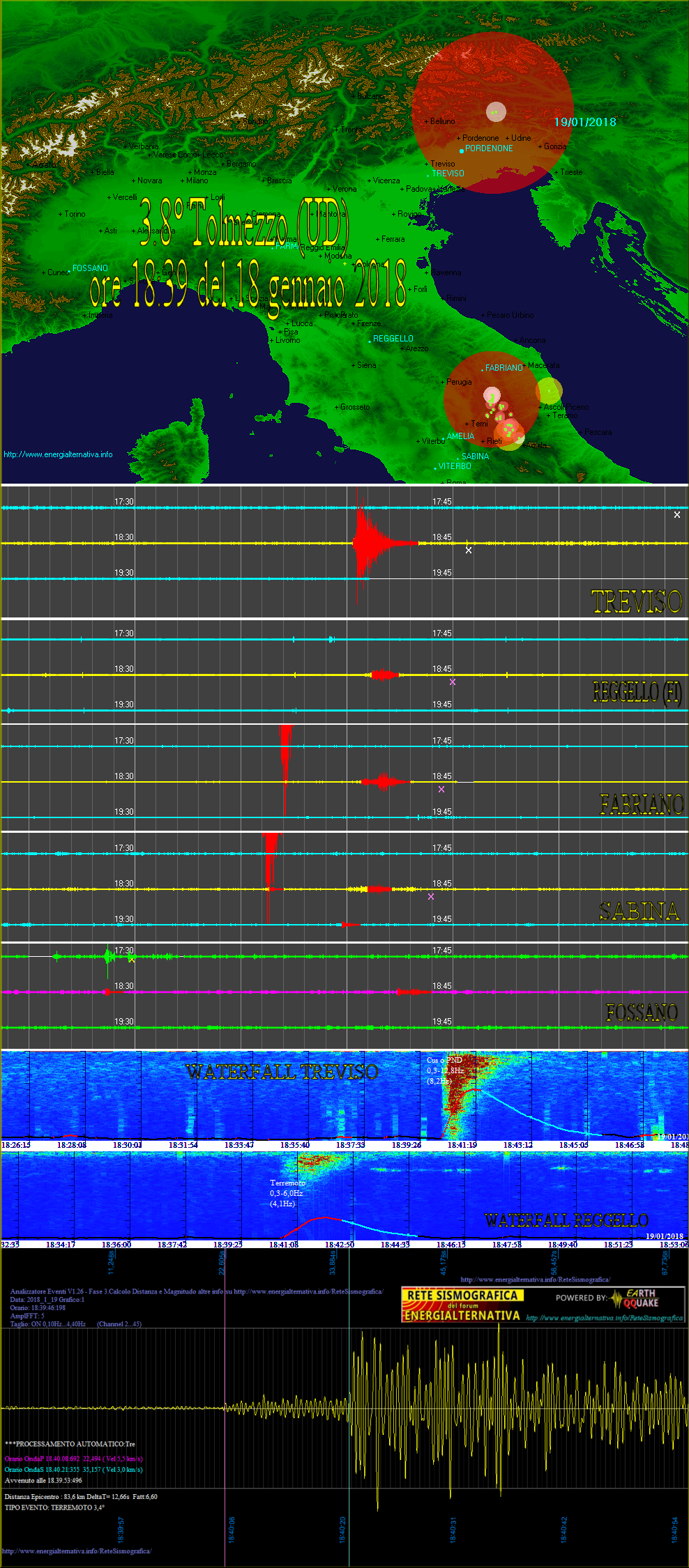
Task: Click the FABRIANO seismogram panel title
Action: point(642,804)
